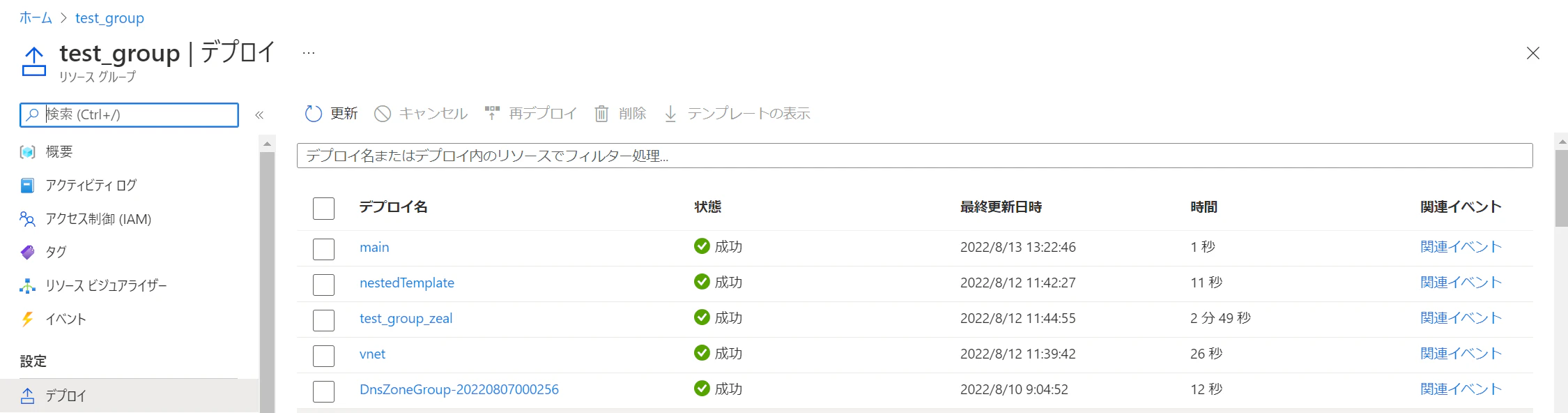Viewport: 1568px width, 413px height.
Task: Click the デプロイ upload icon in sidebar
Action: 27,396
